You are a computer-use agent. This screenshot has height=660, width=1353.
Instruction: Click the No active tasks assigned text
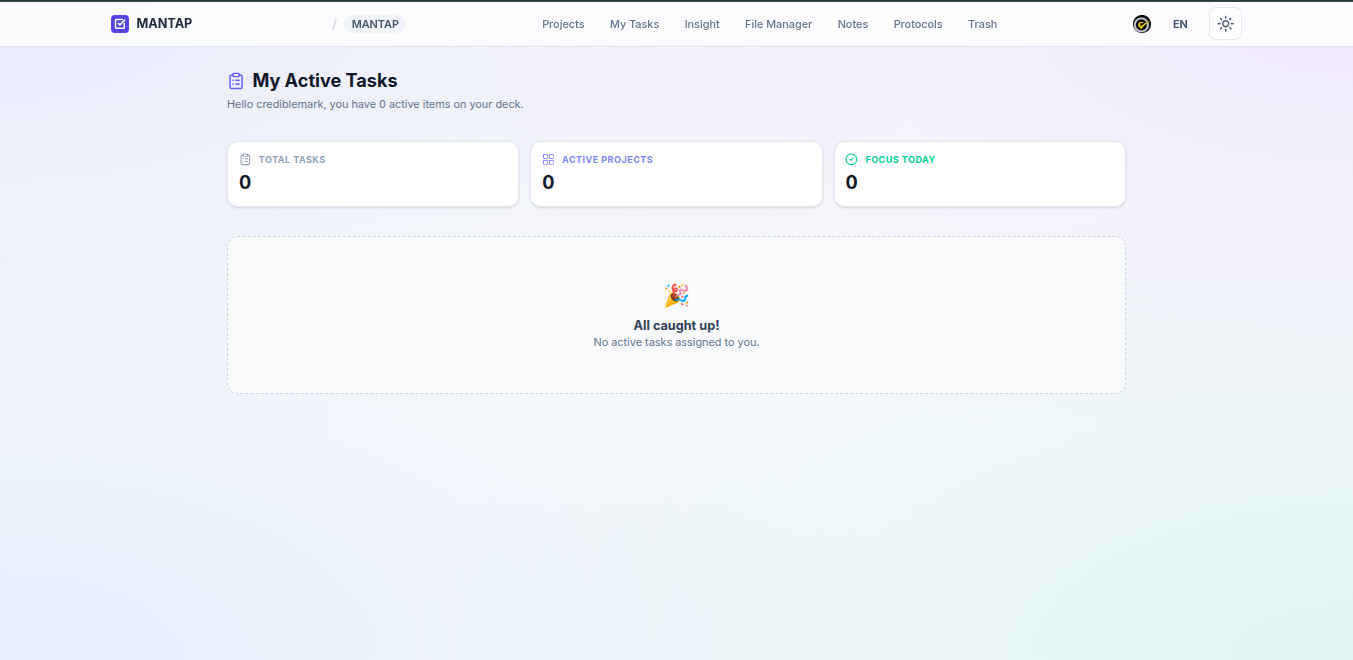676,342
